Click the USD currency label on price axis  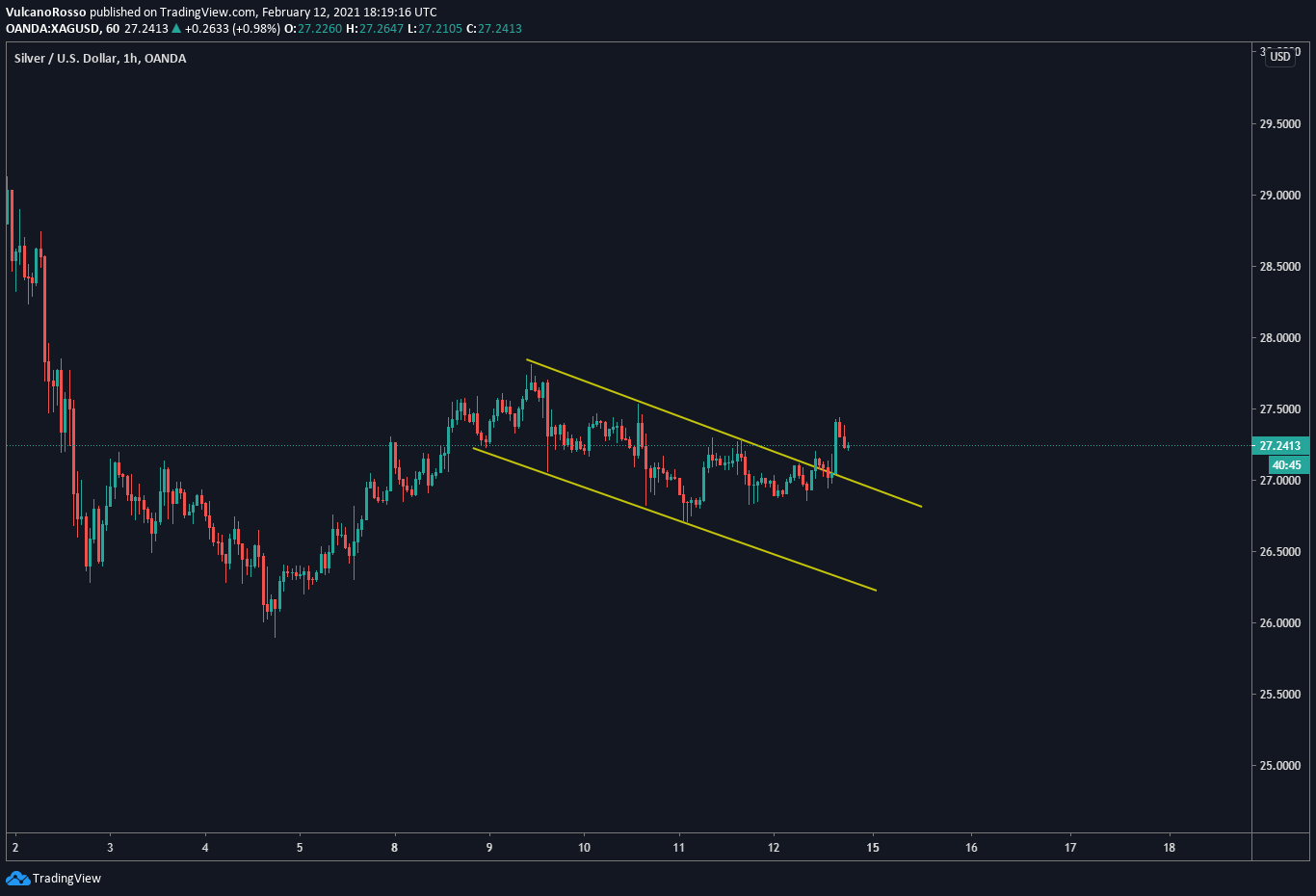[1280, 57]
